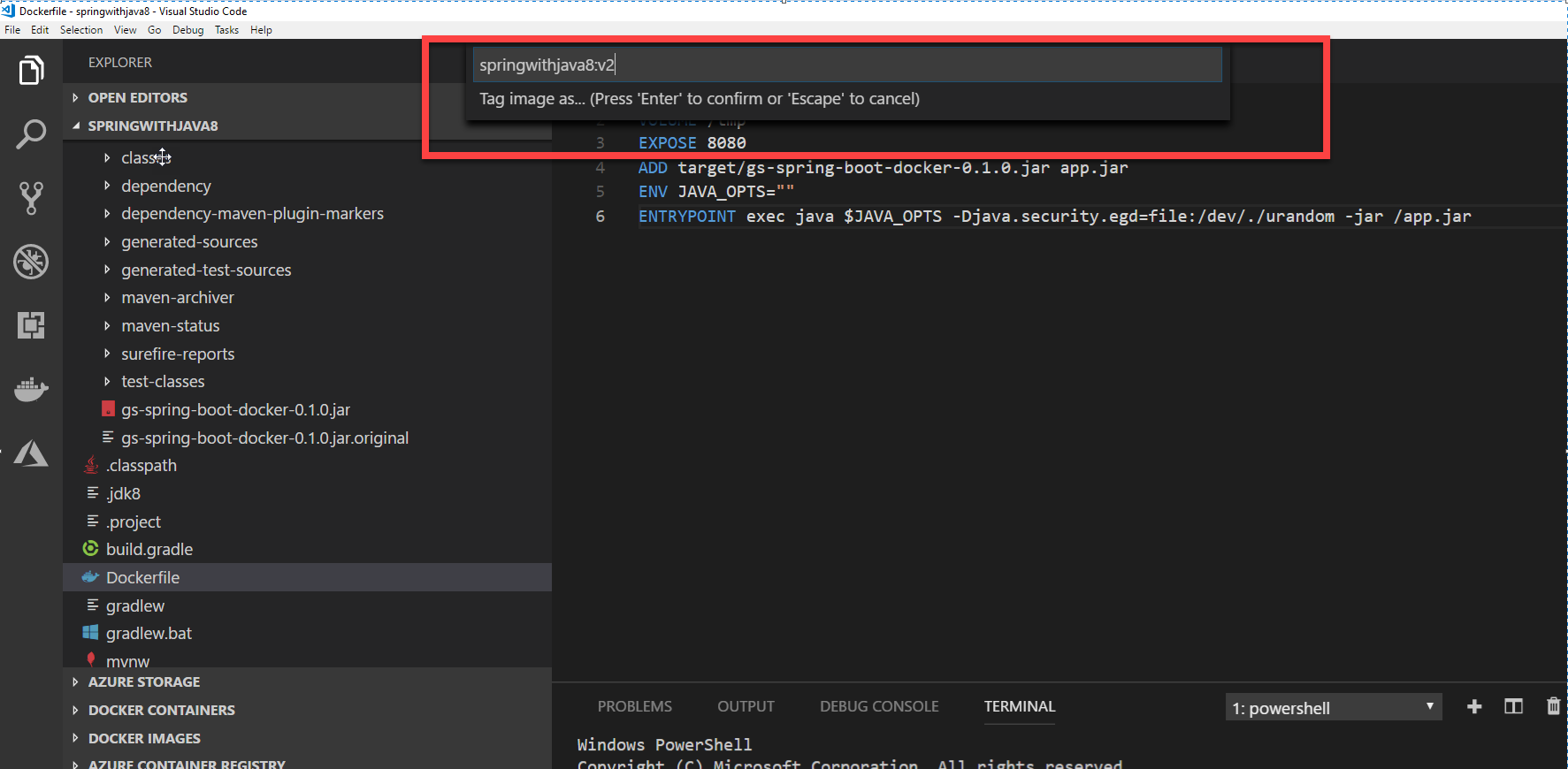Expand the dependency-maven-plugin-markers folder
This screenshot has width=1568, height=769.
(107, 213)
